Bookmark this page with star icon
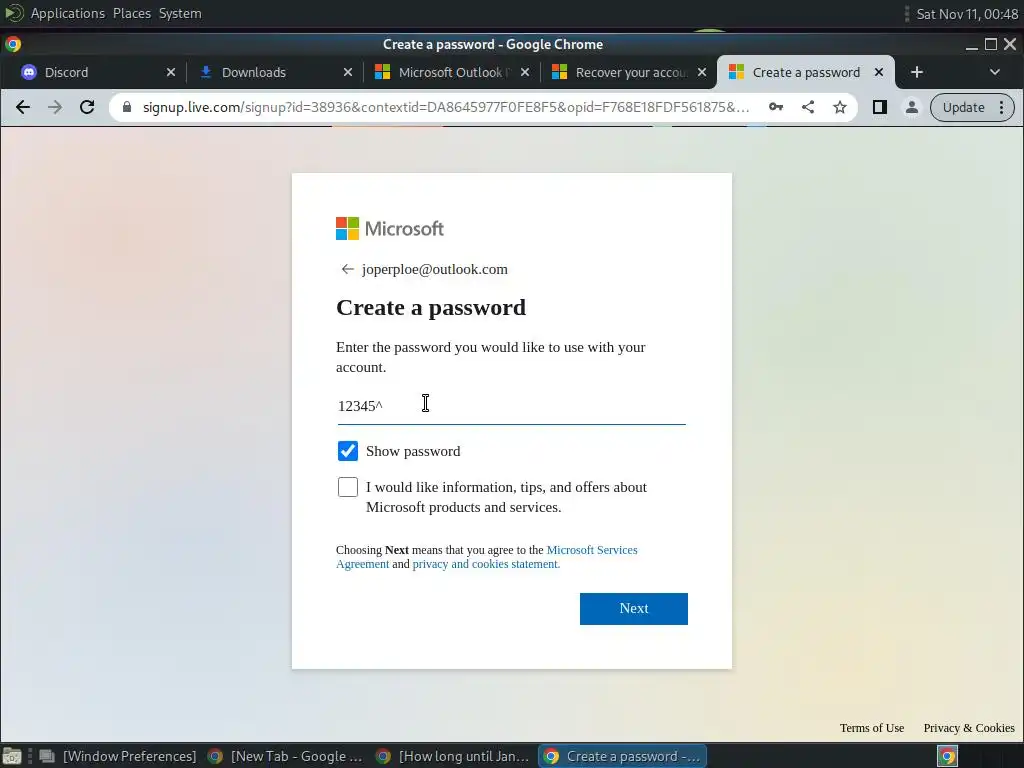1024x768 pixels. (x=840, y=107)
